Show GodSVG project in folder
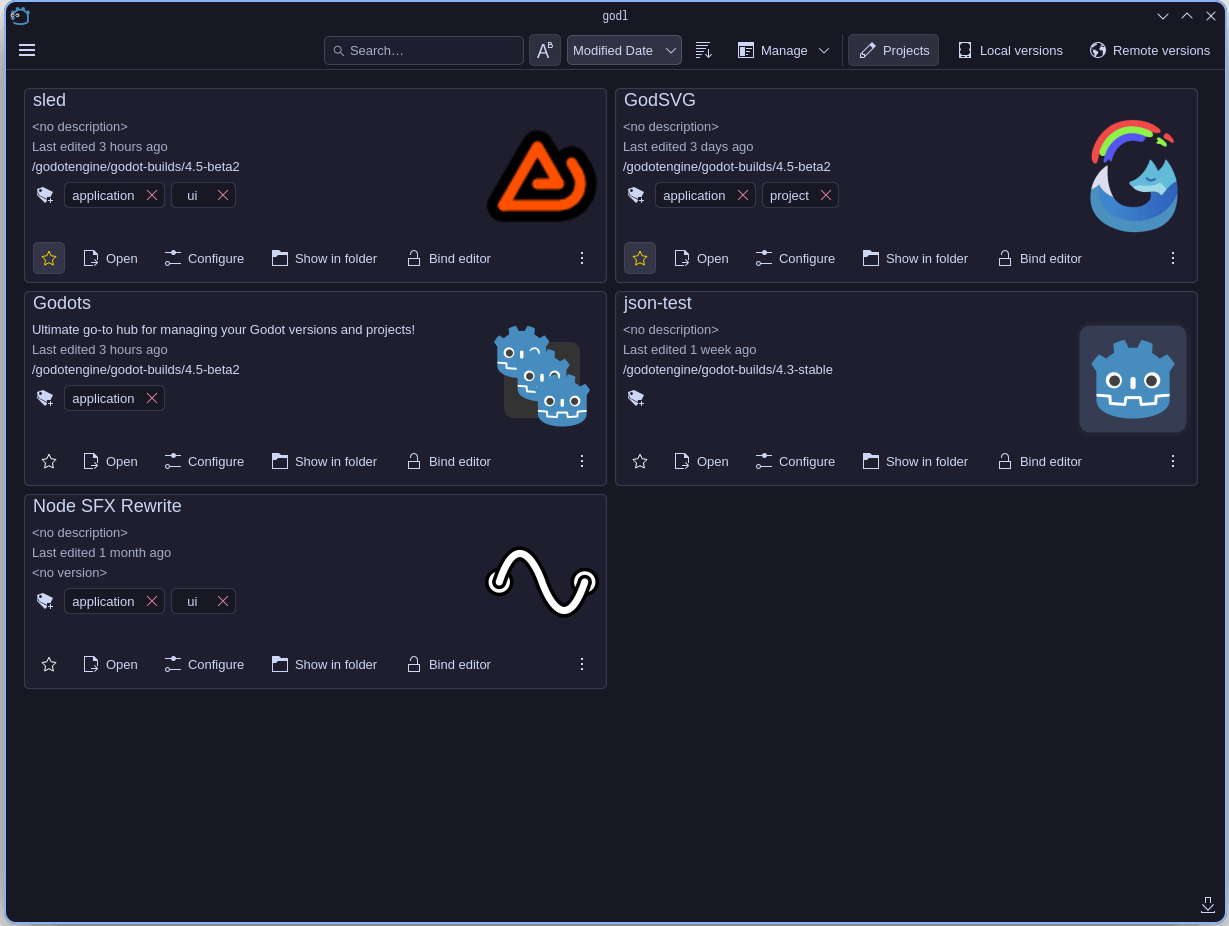1229x926 pixels. pyautogui.click(x=916, y=258)
